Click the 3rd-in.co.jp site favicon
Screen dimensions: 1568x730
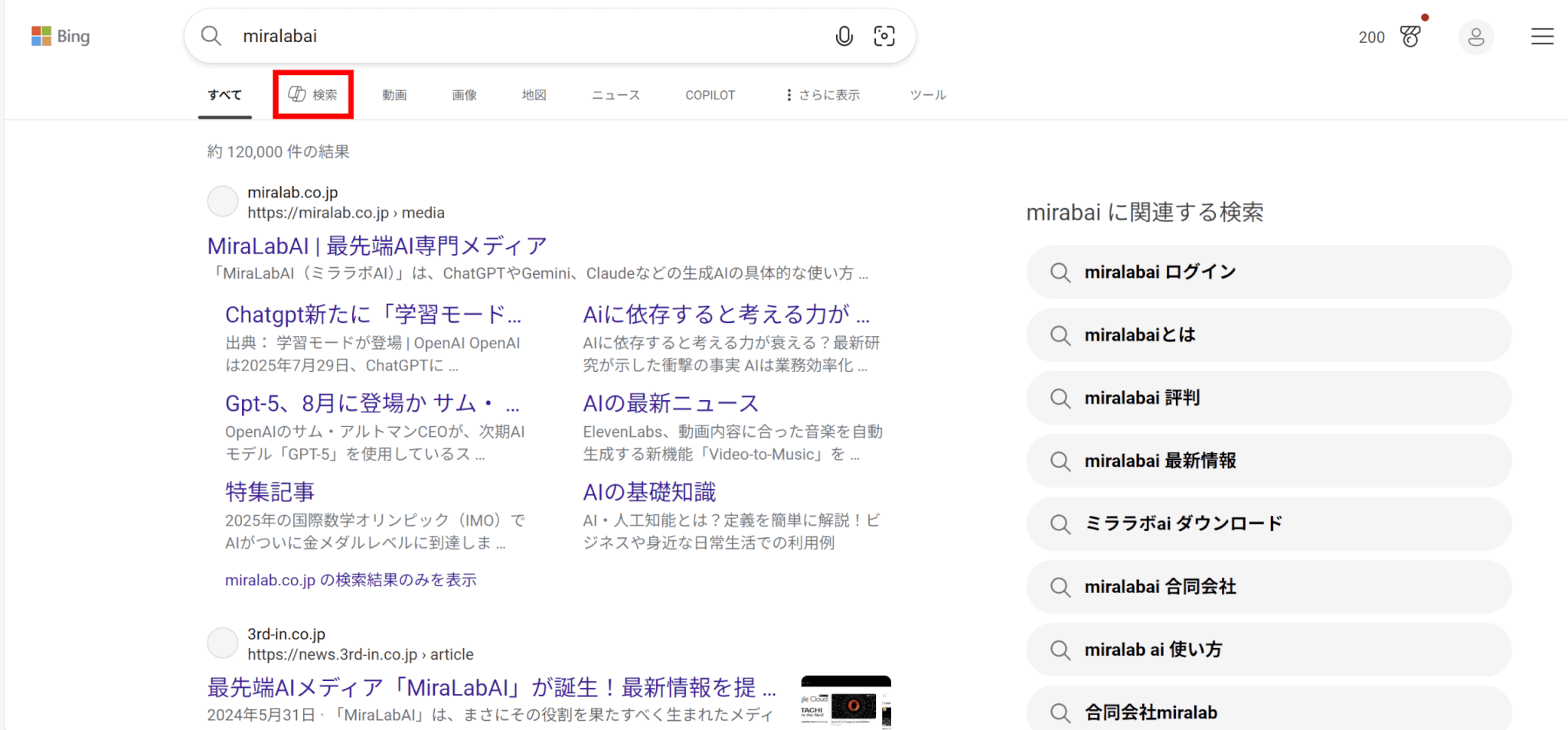pos(223,644)
